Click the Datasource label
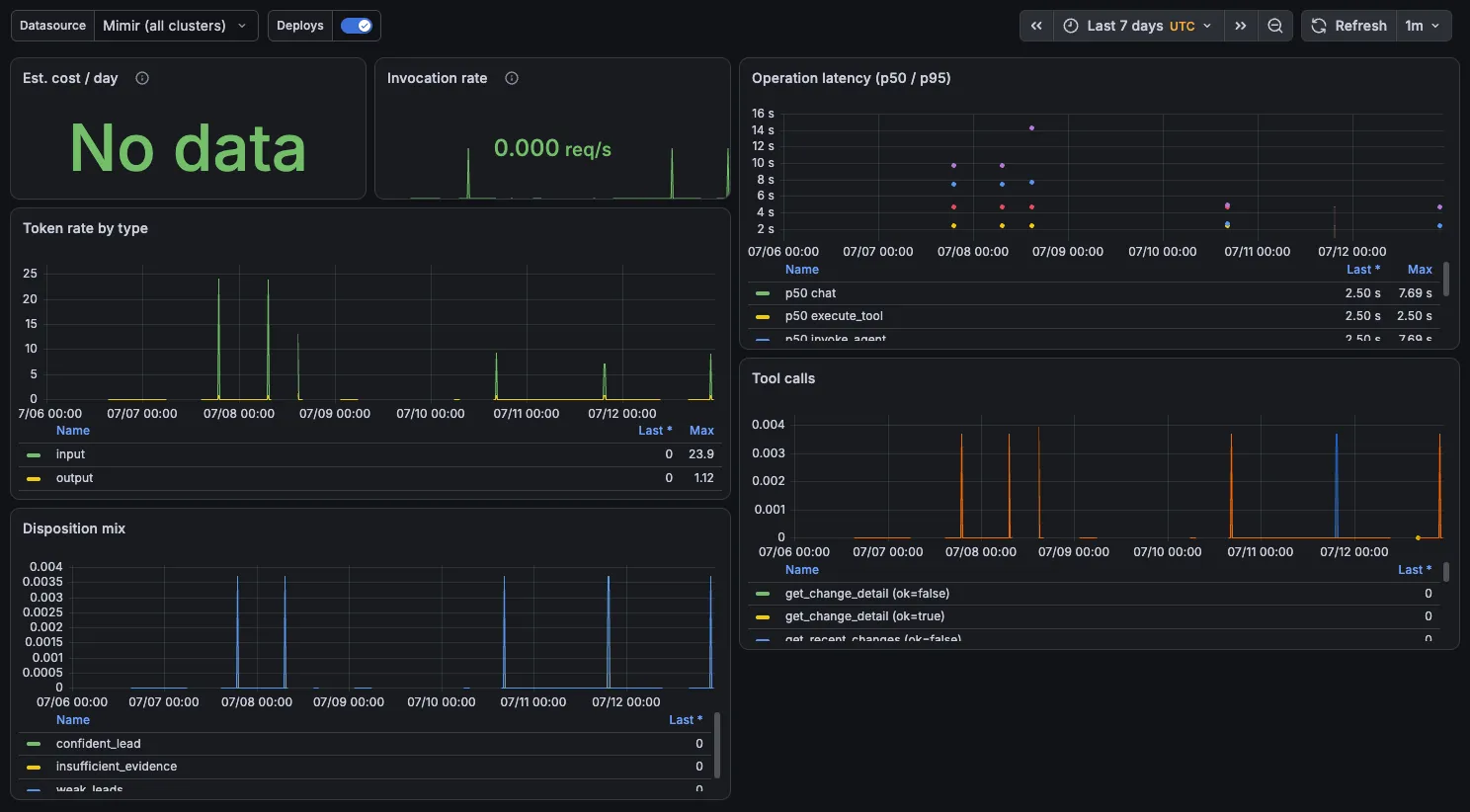 pyautogui.click(x=52, y=26)
